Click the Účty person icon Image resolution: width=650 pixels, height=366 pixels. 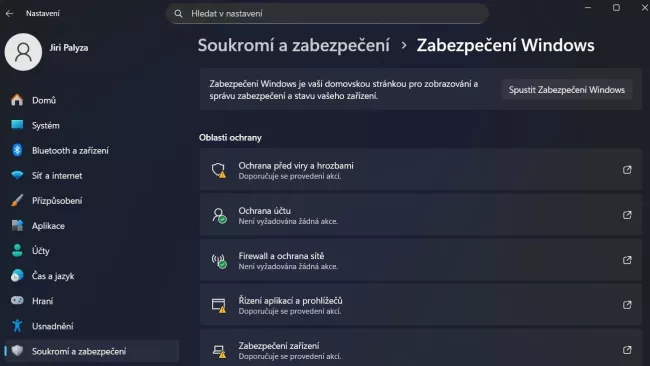tap(17, 250)
